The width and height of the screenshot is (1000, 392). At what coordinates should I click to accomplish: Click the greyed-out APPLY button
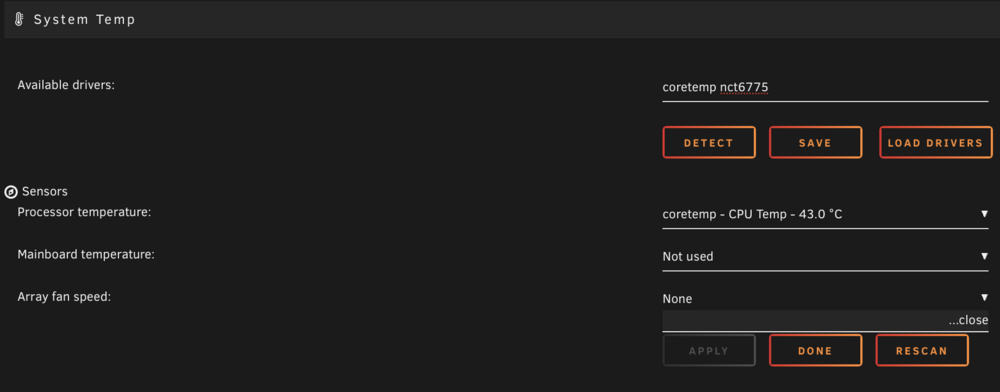[x=709, y=351]
